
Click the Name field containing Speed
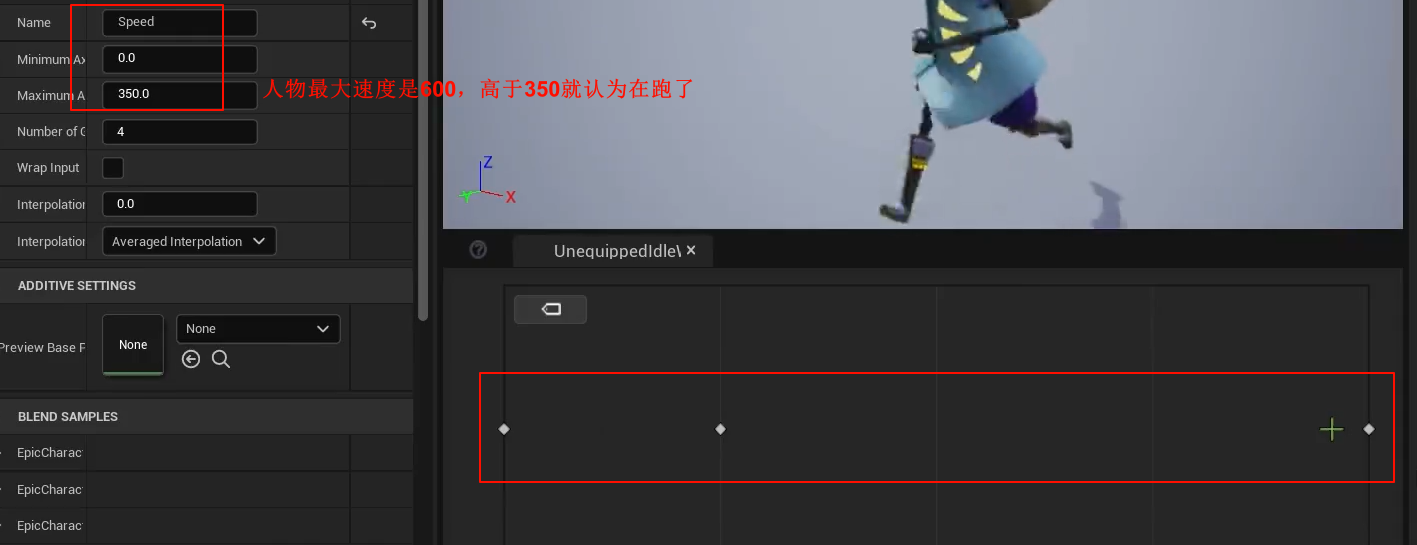(180, 22)
